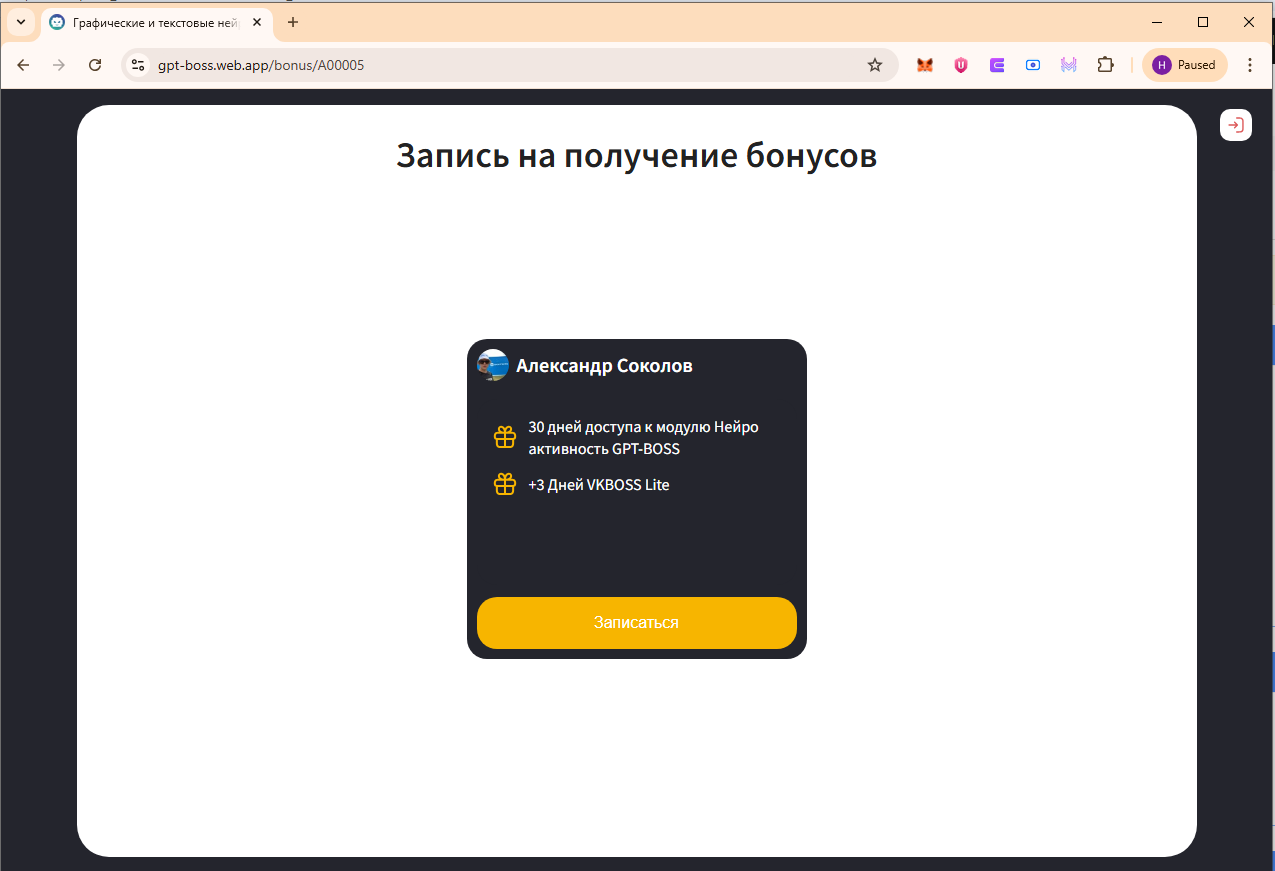Screen dimensions: 1275x871
Task: Click the Paused profile button
Action: (1185, 65)
